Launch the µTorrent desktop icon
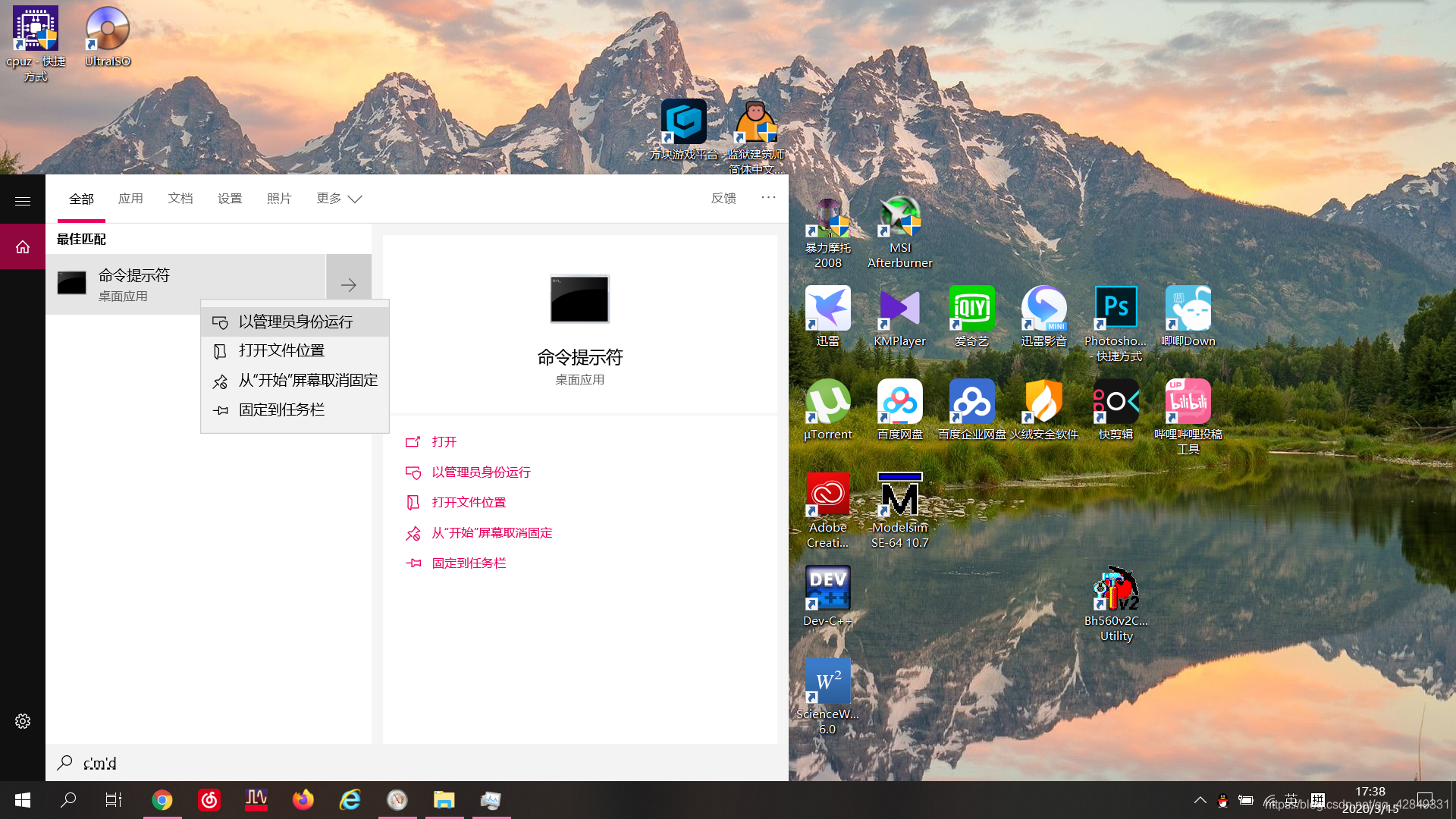The height and width of the screenshot is (819, 1456). (827, 402)
